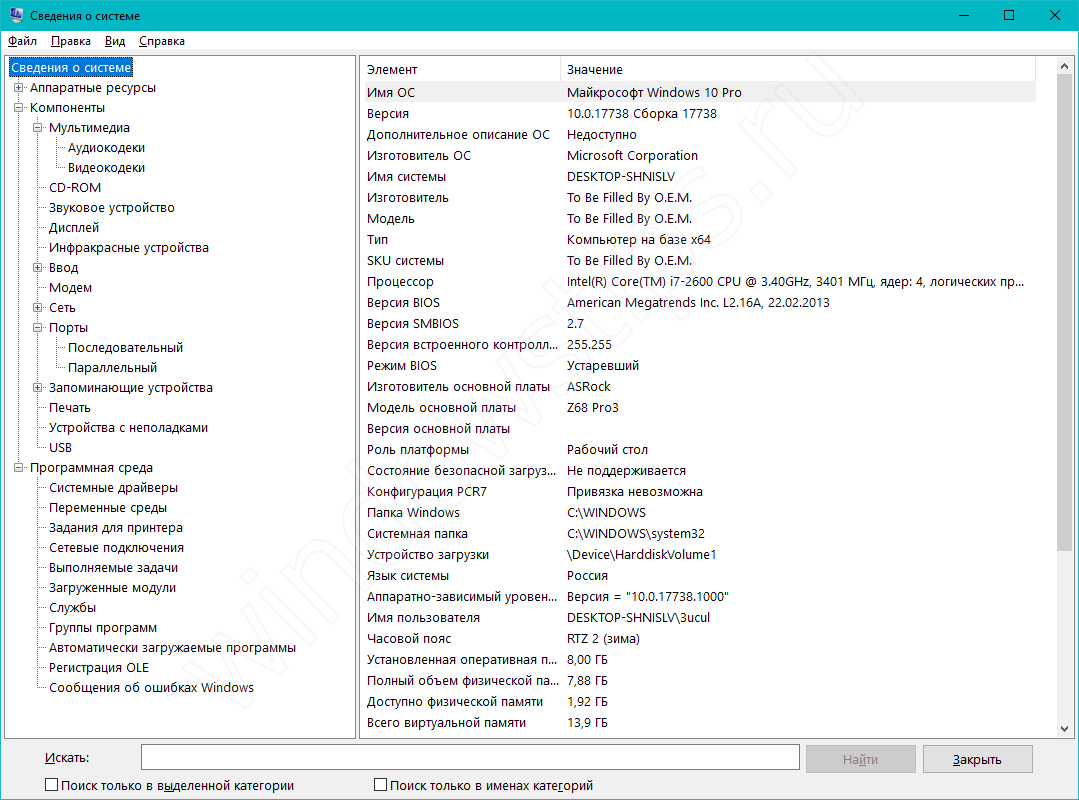Click the Закрыть button
The width and height of the screenshot is (1079, 800).
[977, 759]
